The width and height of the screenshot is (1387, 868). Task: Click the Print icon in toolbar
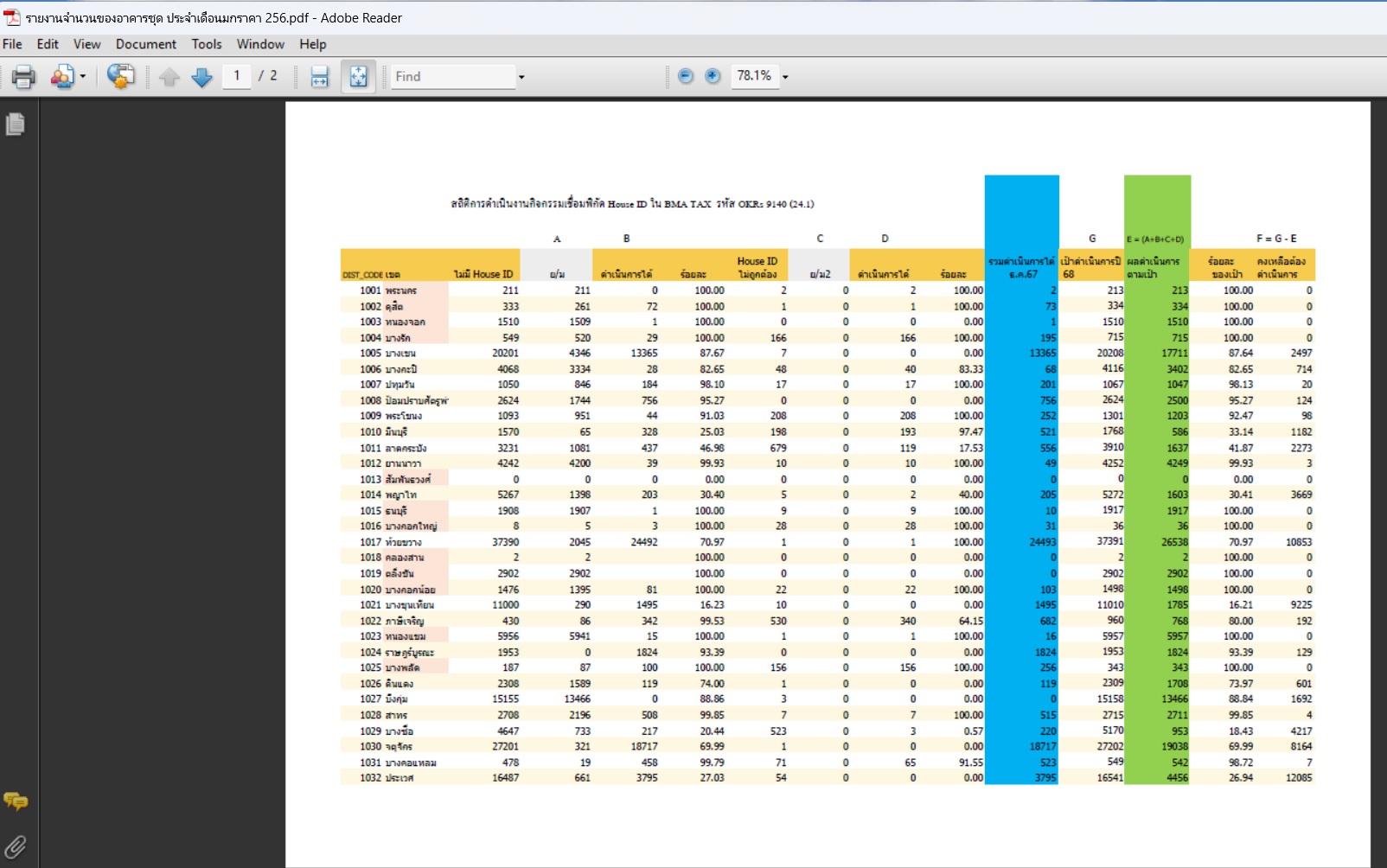(23, 77)
